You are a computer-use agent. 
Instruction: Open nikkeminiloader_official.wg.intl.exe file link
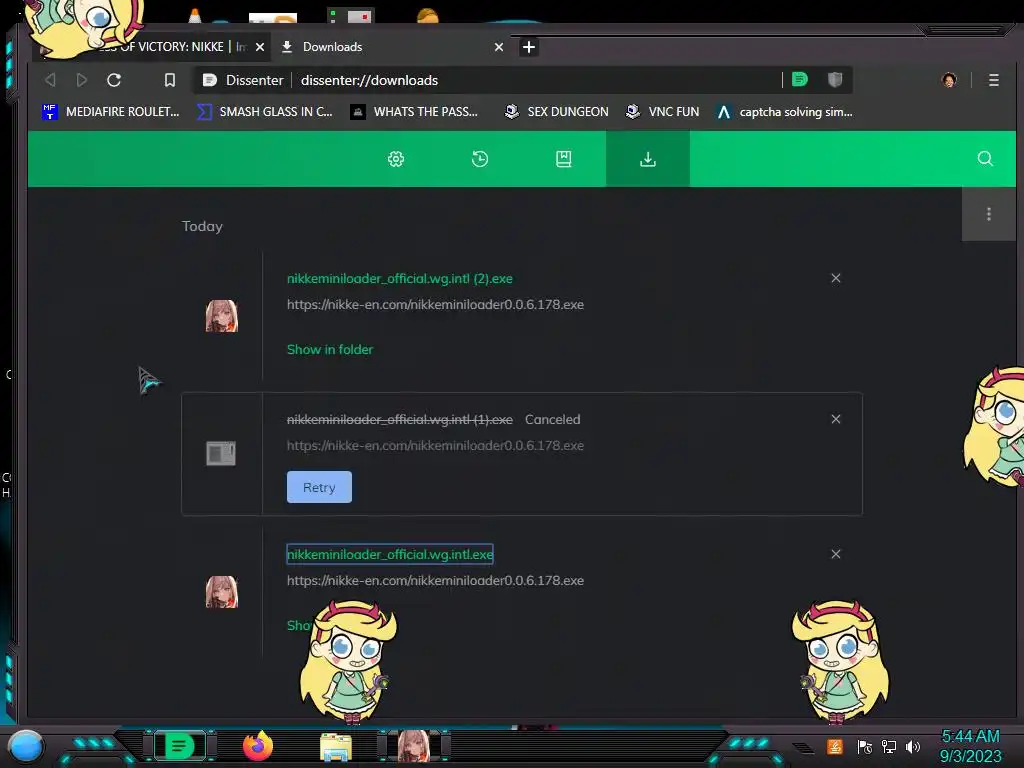coord(390,554)
